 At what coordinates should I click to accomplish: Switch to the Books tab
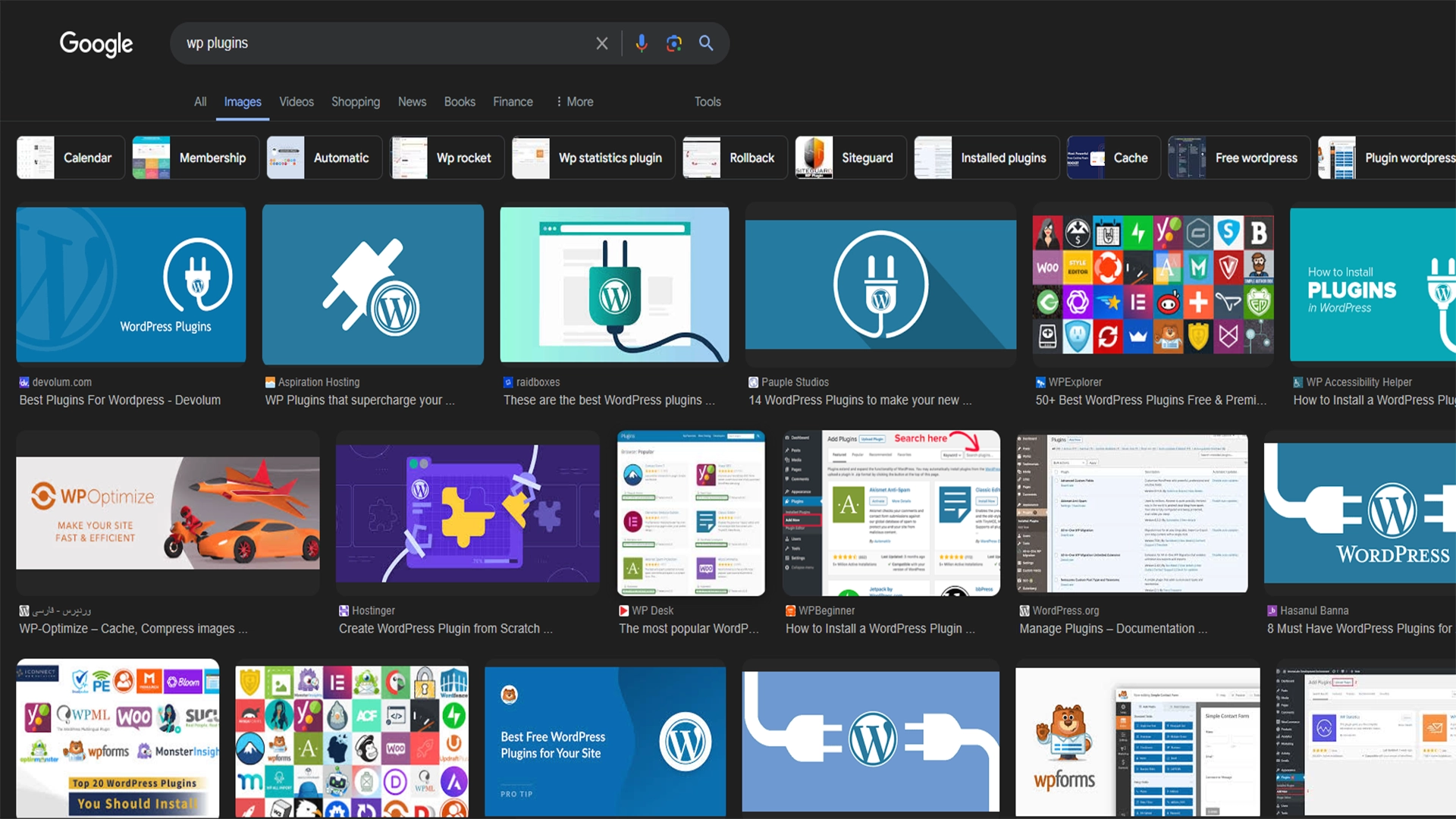click(x=460, y=102)
